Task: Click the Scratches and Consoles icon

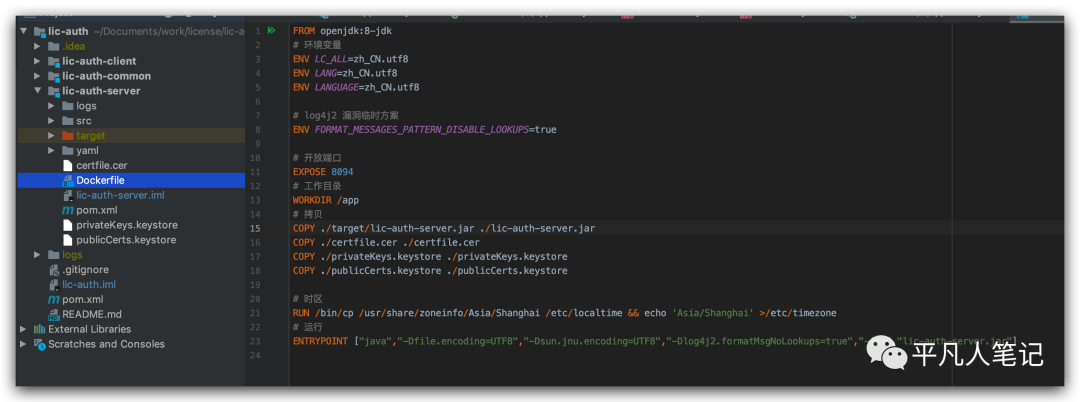Action: 39,344
